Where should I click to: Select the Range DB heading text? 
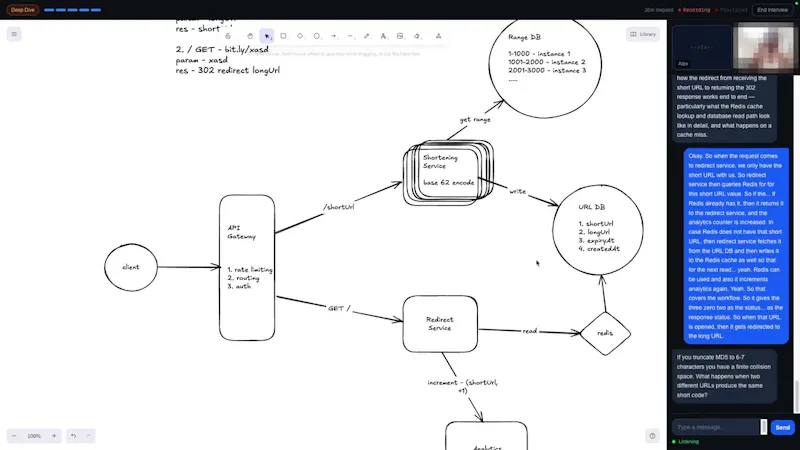pos(524,37)
